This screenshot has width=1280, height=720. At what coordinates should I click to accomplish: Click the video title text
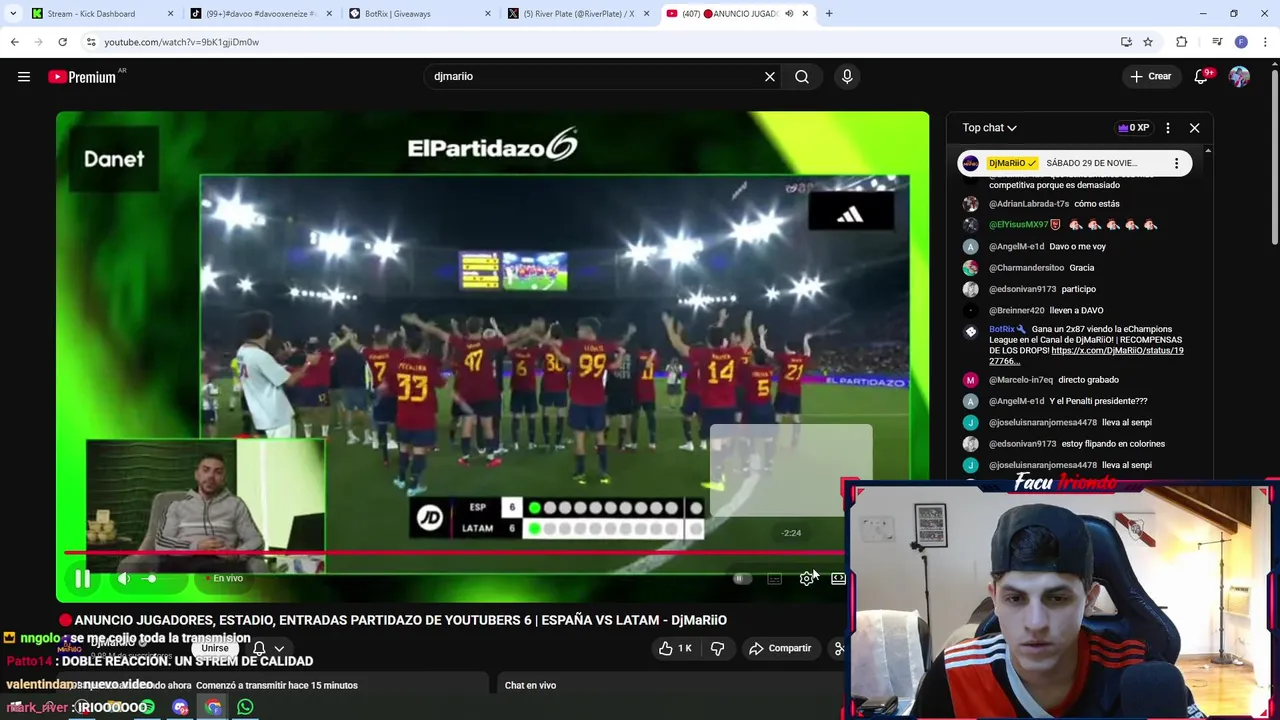400,620
